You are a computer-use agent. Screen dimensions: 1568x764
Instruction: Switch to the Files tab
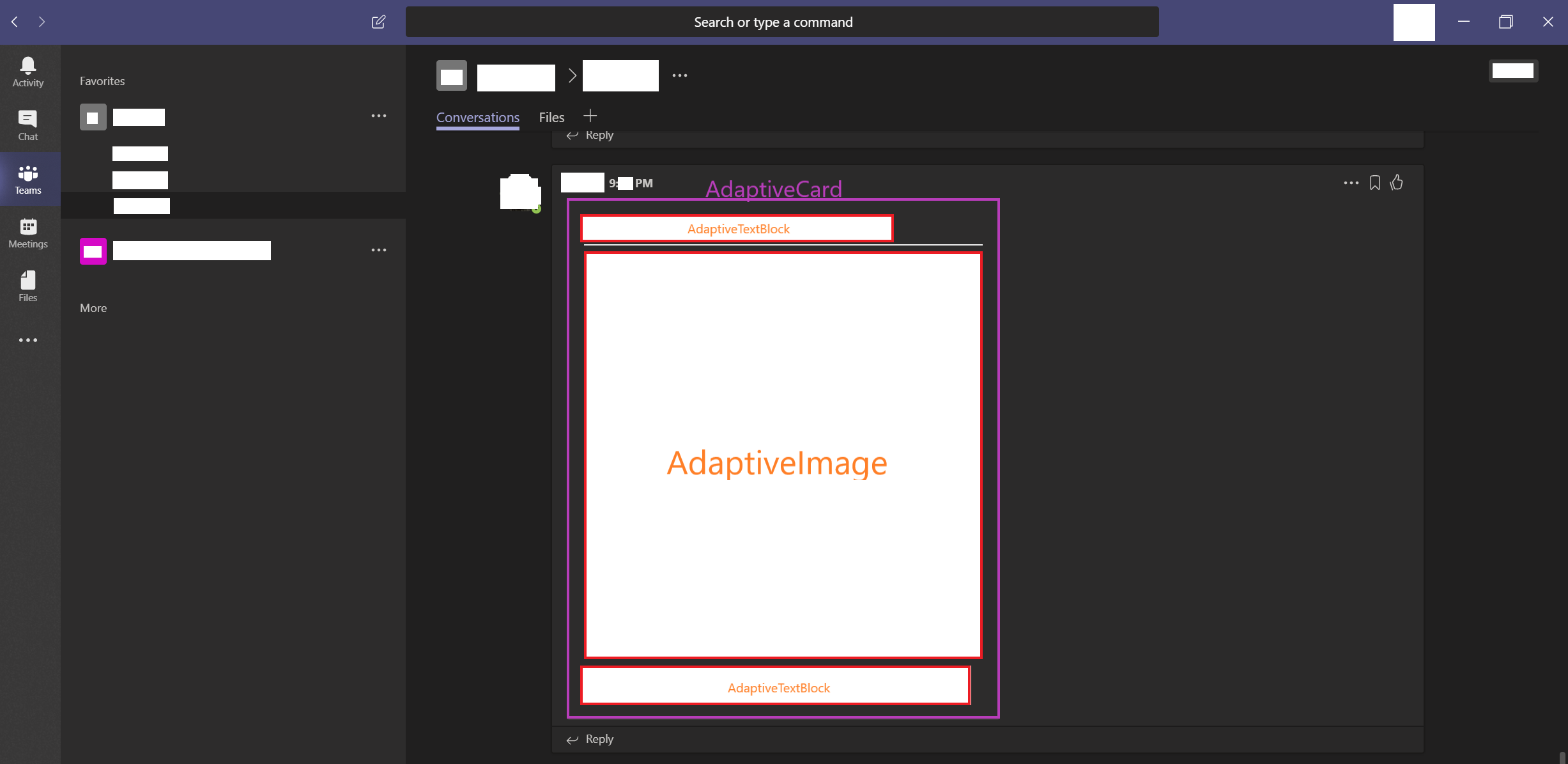coord(551,117)
